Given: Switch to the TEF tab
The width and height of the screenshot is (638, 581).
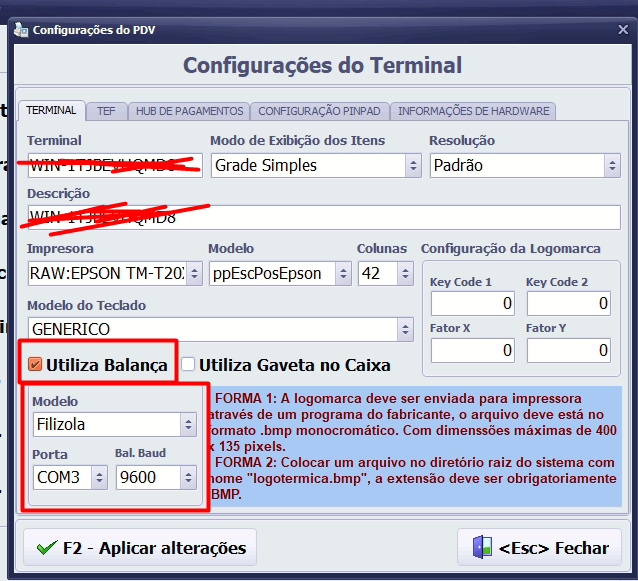Looking at the screenshot, I should pos(105,111).
